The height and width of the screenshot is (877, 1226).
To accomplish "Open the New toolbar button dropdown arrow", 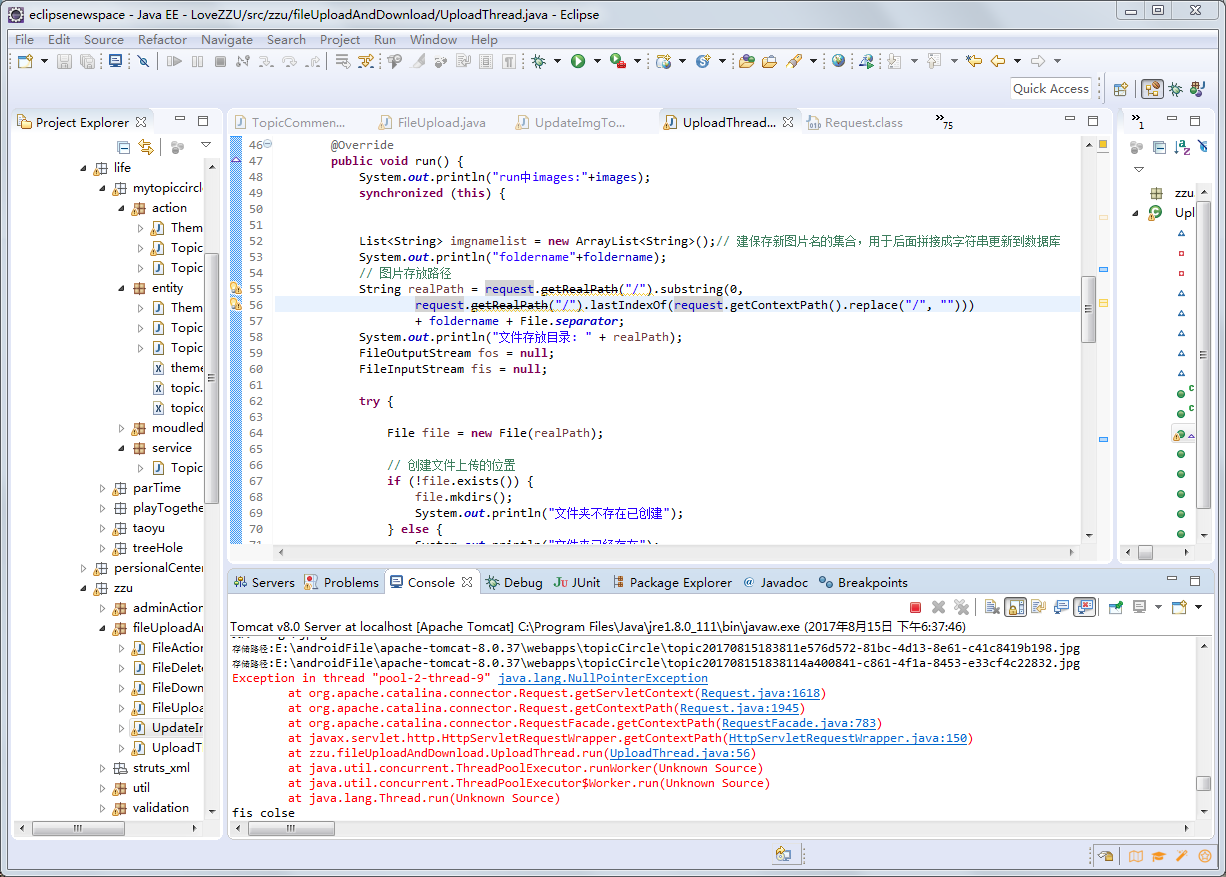I will [44, 61].
